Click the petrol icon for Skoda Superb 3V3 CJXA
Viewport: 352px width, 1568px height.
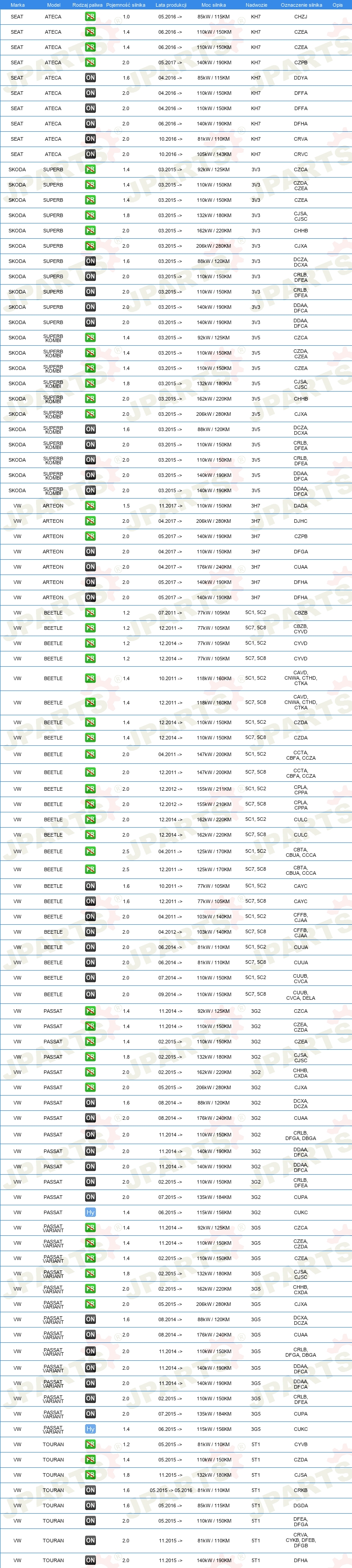coord(90,246)
